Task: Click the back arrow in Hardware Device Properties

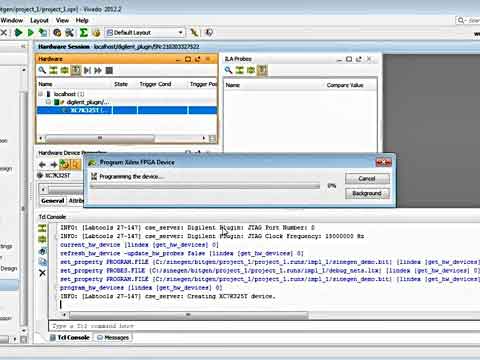Action: point(42,164)
